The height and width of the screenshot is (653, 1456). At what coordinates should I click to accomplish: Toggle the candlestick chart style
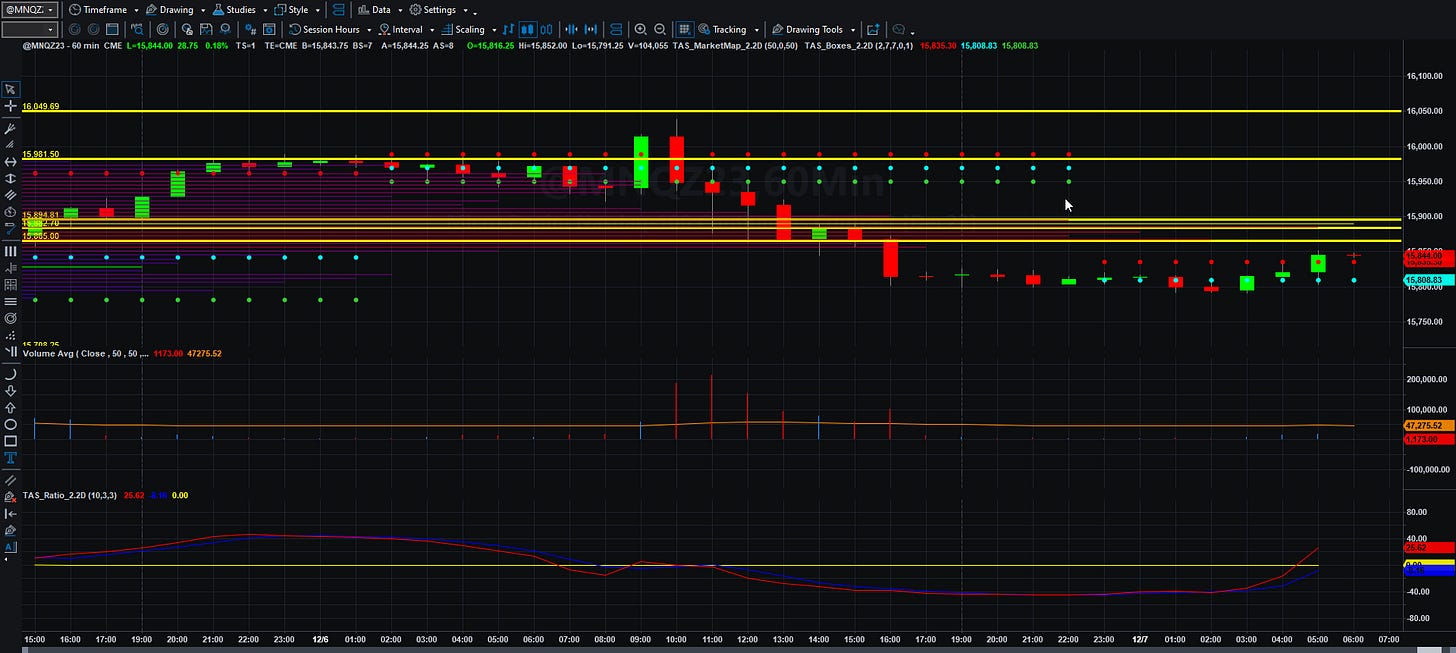tap(528, 29)
